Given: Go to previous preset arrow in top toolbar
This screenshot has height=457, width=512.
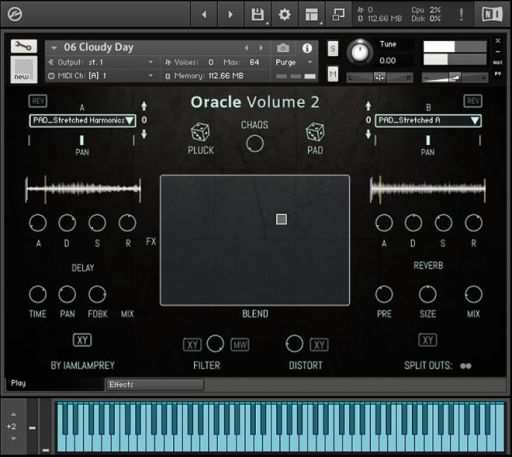Looking at the screenshot, I should [x=204, y=14].
